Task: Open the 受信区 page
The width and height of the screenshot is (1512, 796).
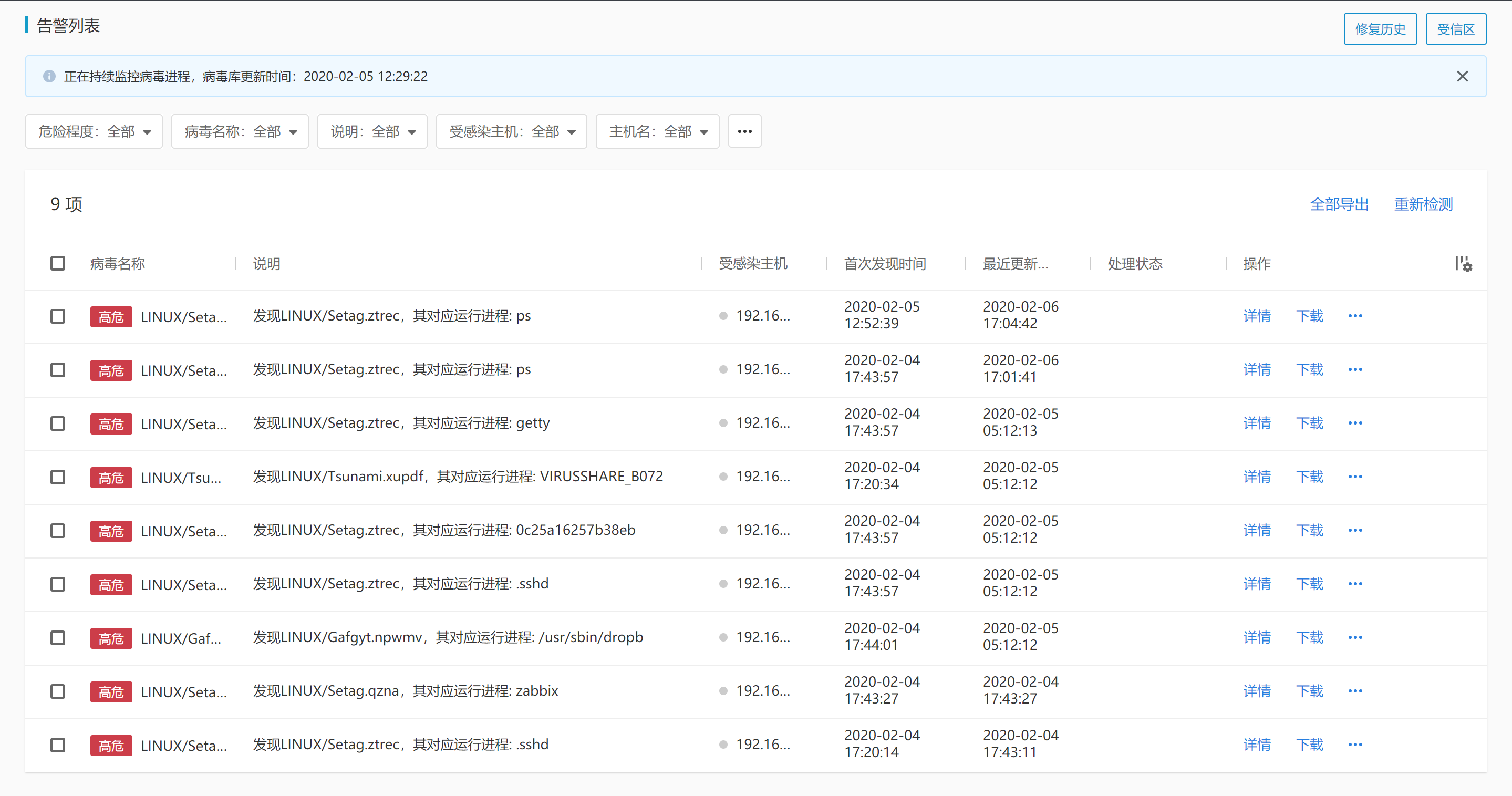Action: 1455,29
